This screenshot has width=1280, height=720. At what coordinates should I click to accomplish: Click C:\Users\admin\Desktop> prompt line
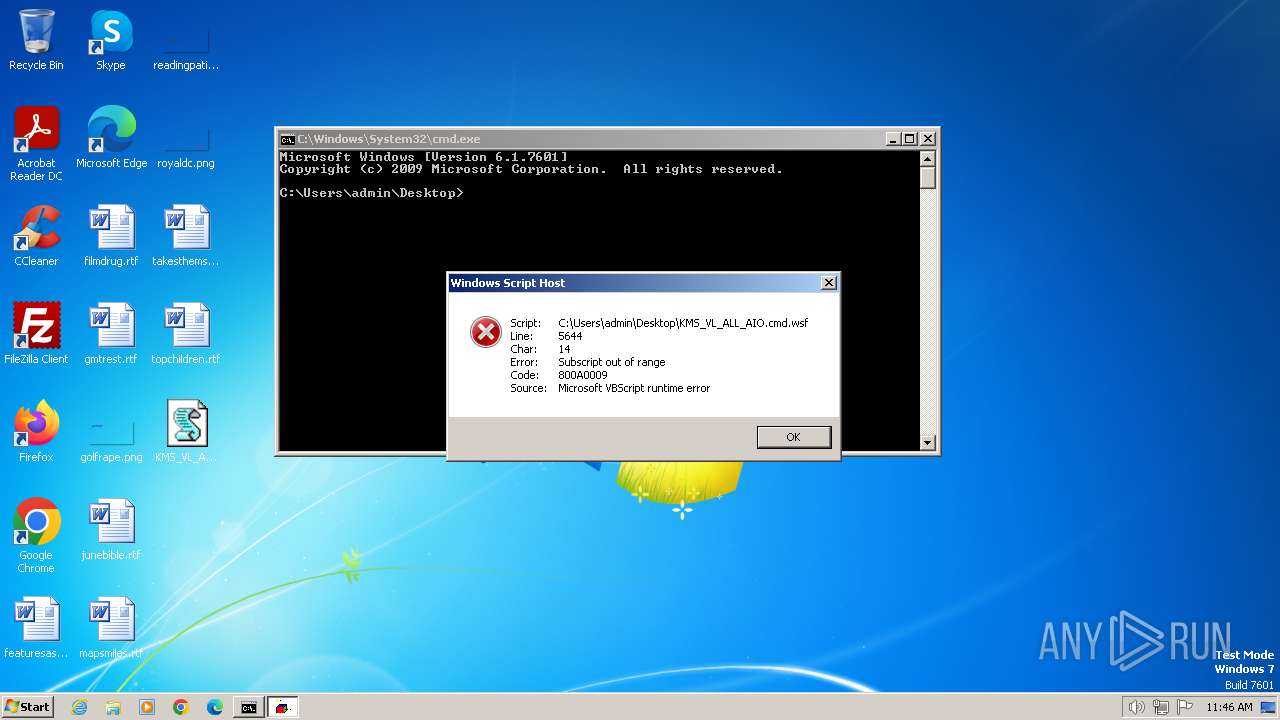pos(371,193)
